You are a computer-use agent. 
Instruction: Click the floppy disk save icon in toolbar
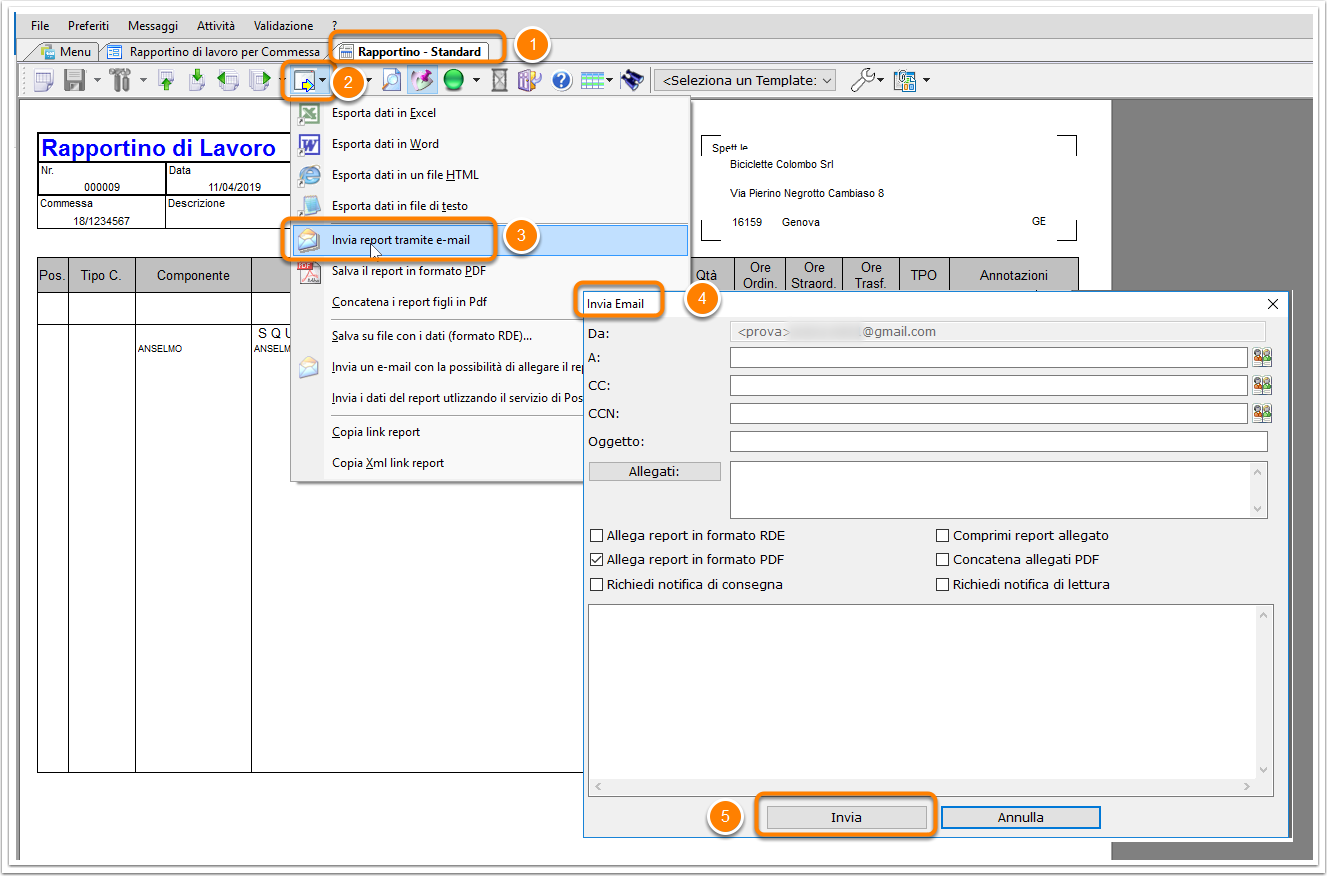(74, 81)
